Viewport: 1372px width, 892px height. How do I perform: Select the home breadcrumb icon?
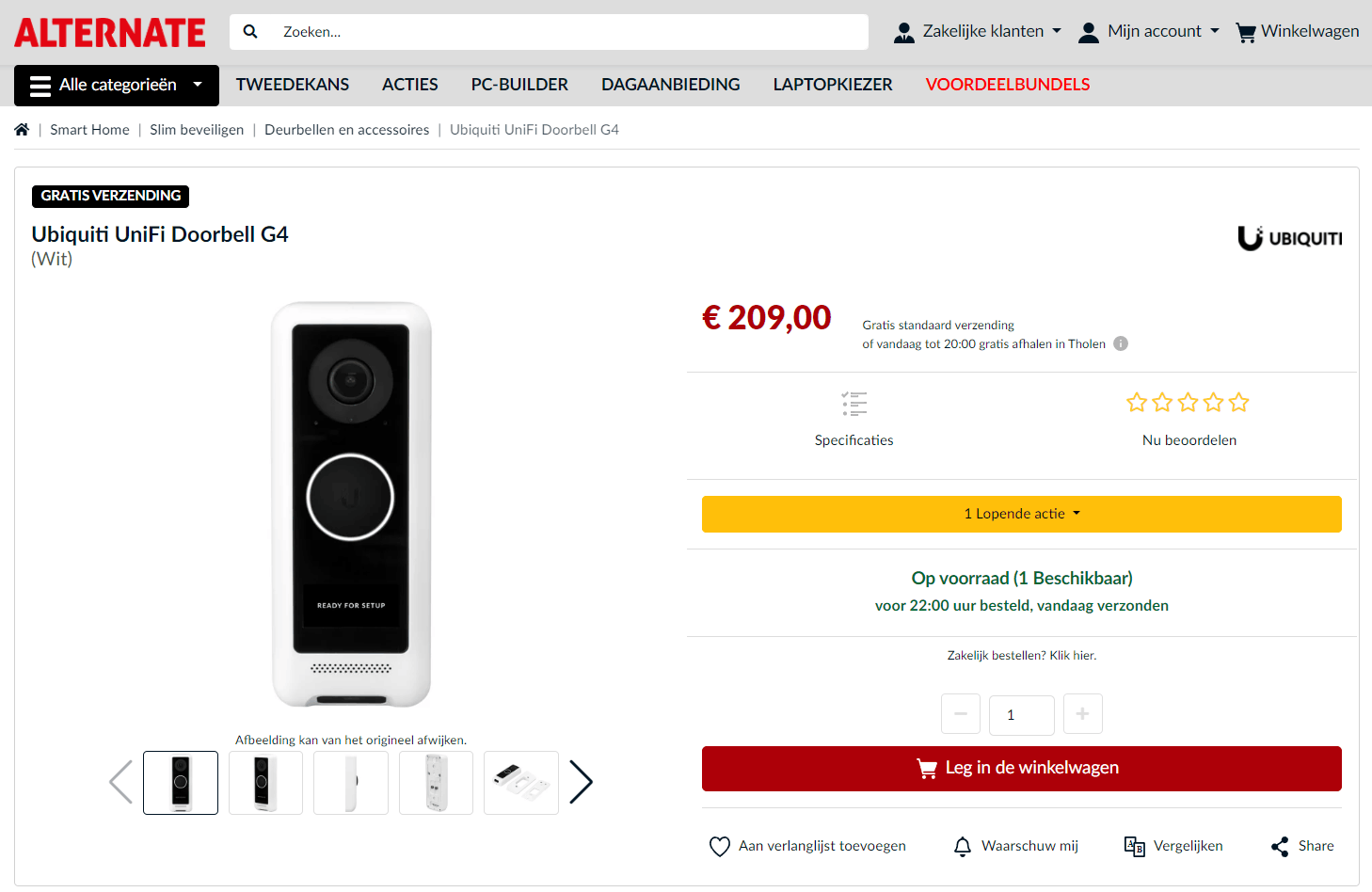[21, 129]
